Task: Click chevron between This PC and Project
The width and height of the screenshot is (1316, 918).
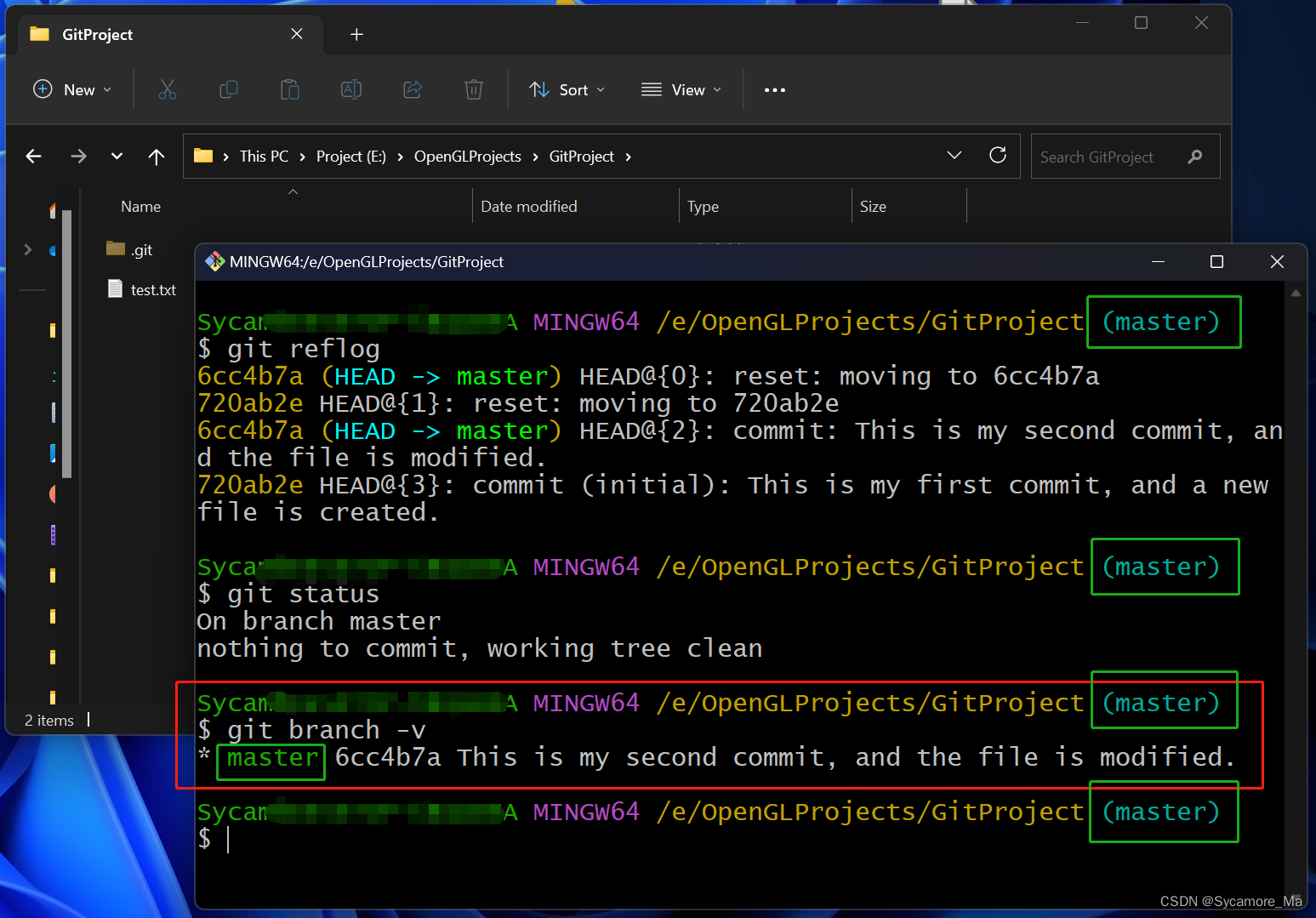Action: (302, 157)
